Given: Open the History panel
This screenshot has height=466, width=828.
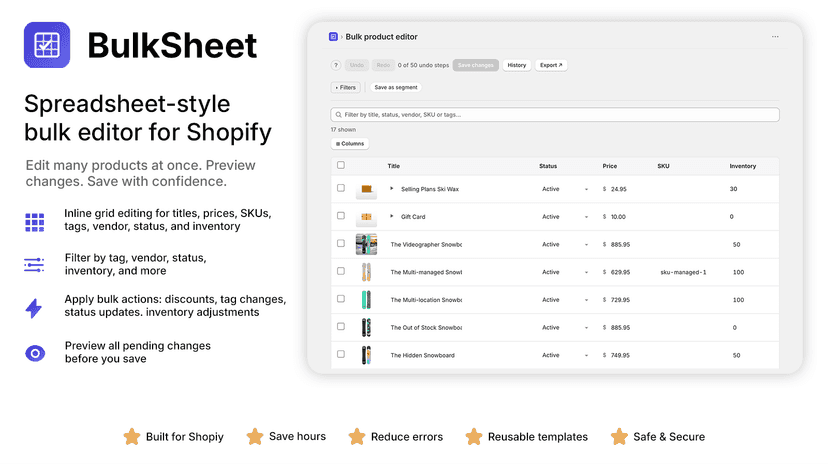Looking at the screenshot, I should point(516,65).
